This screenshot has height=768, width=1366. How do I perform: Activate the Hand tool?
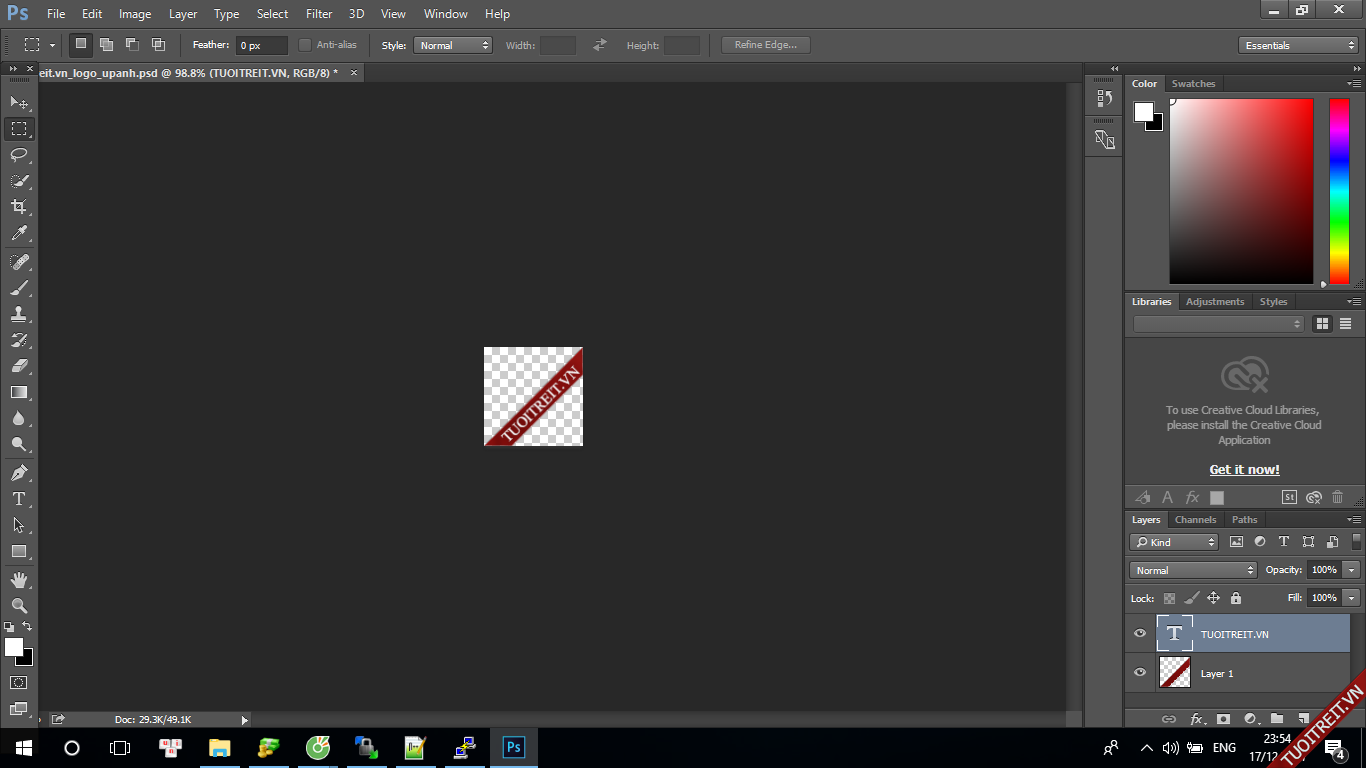coord(19,580)
